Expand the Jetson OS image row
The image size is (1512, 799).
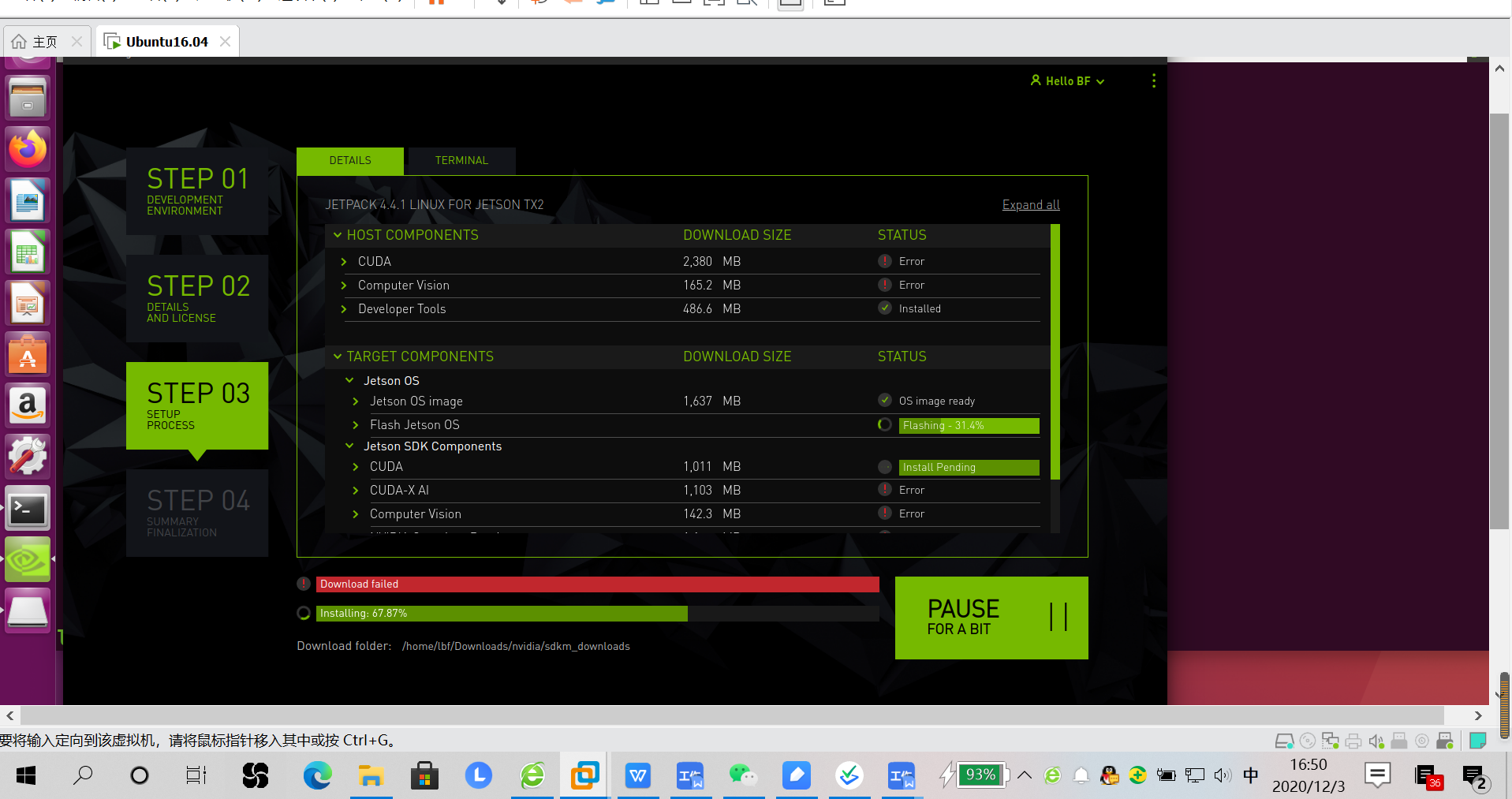356,401
